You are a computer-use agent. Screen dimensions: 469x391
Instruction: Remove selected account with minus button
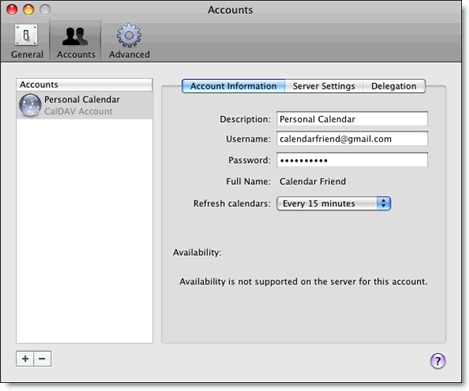[x=42, y=359]
